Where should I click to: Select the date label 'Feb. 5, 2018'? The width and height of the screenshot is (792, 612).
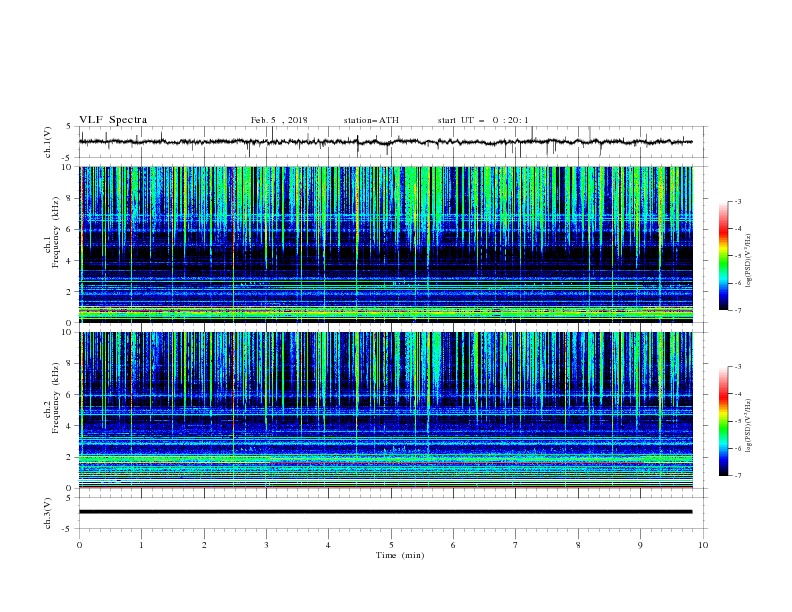pyautogui.click(x=279, y=120)
